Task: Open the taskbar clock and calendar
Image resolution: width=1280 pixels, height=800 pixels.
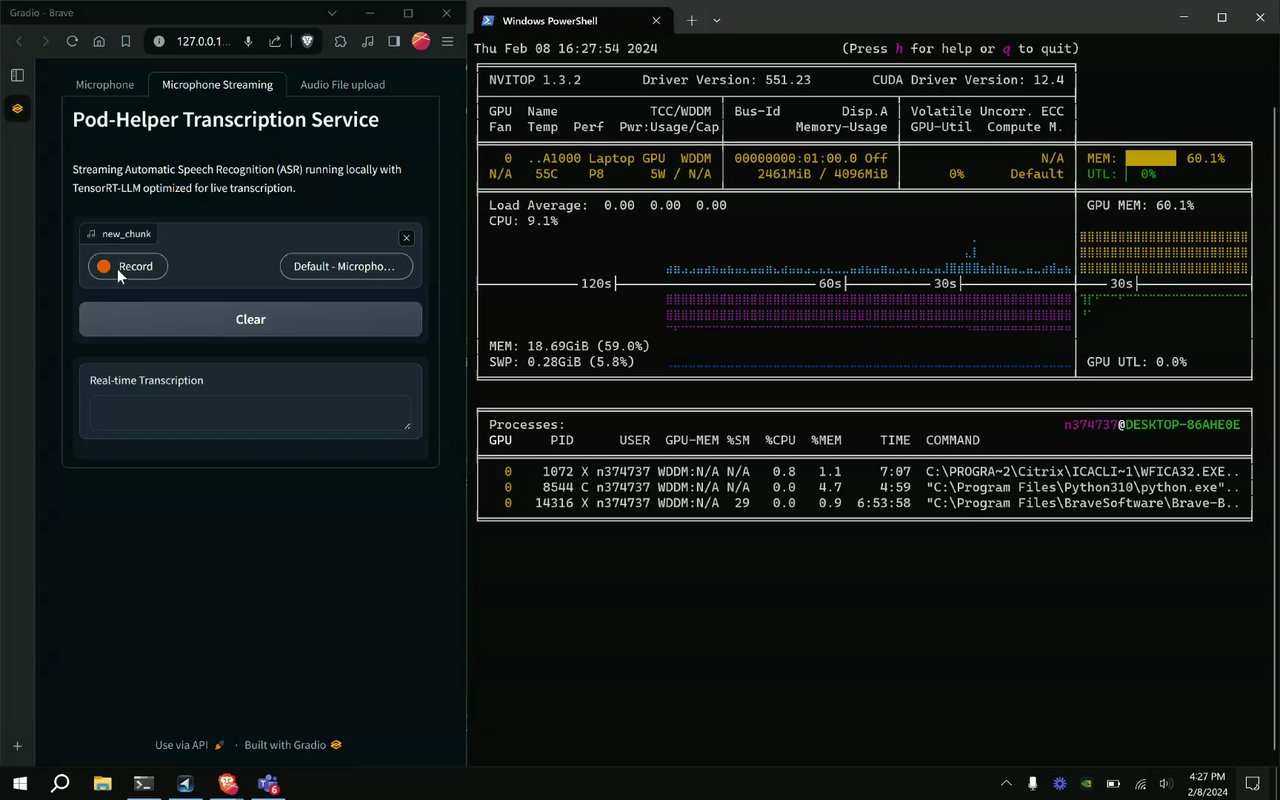Action: pos(1207,784)
